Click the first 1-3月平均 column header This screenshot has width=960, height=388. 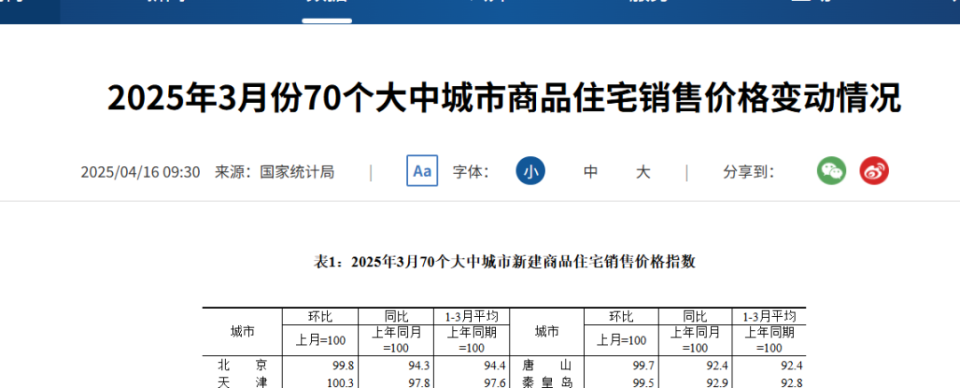click(x=471, y=316)
